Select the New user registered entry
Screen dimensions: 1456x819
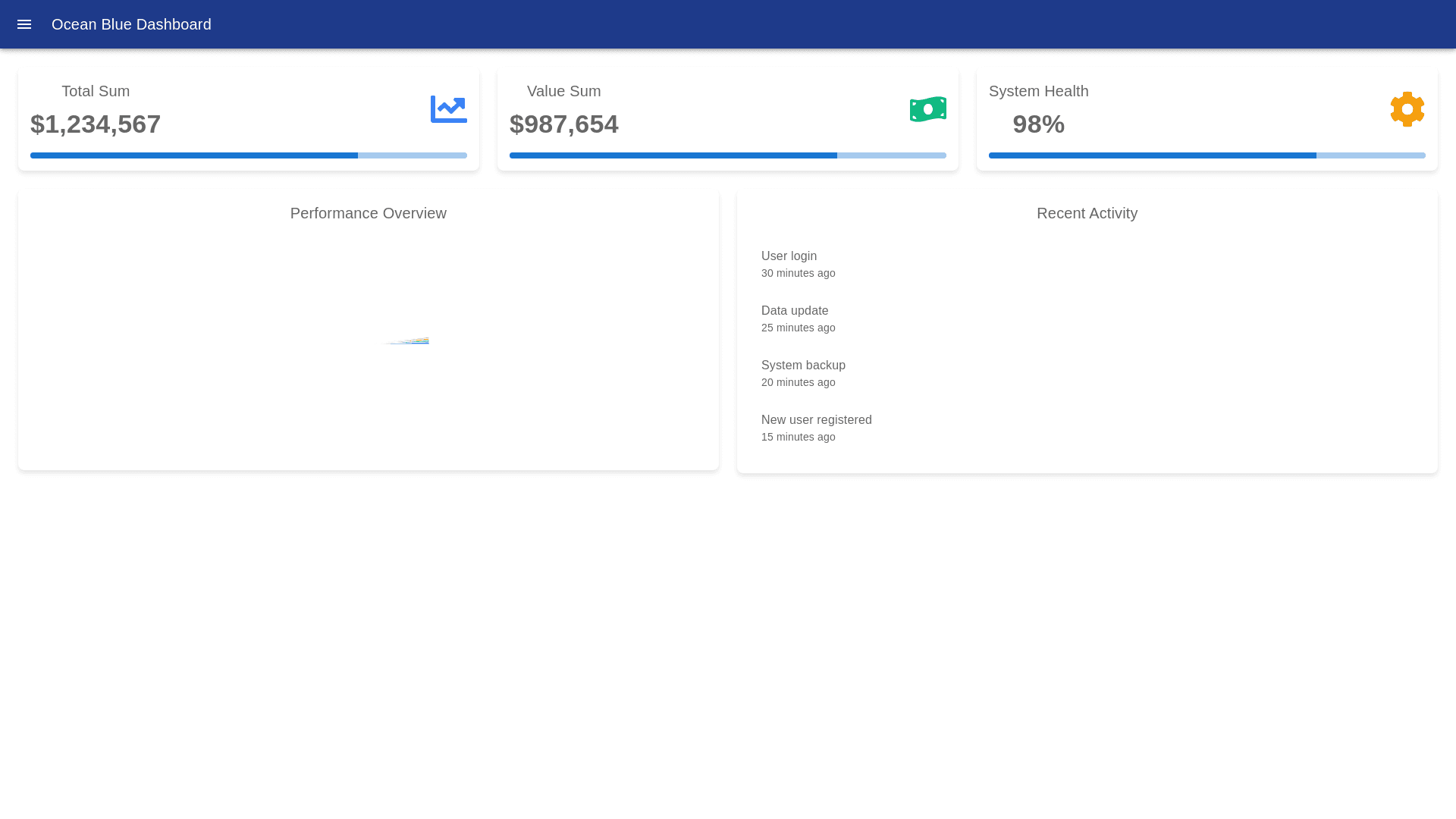[816, 428]
